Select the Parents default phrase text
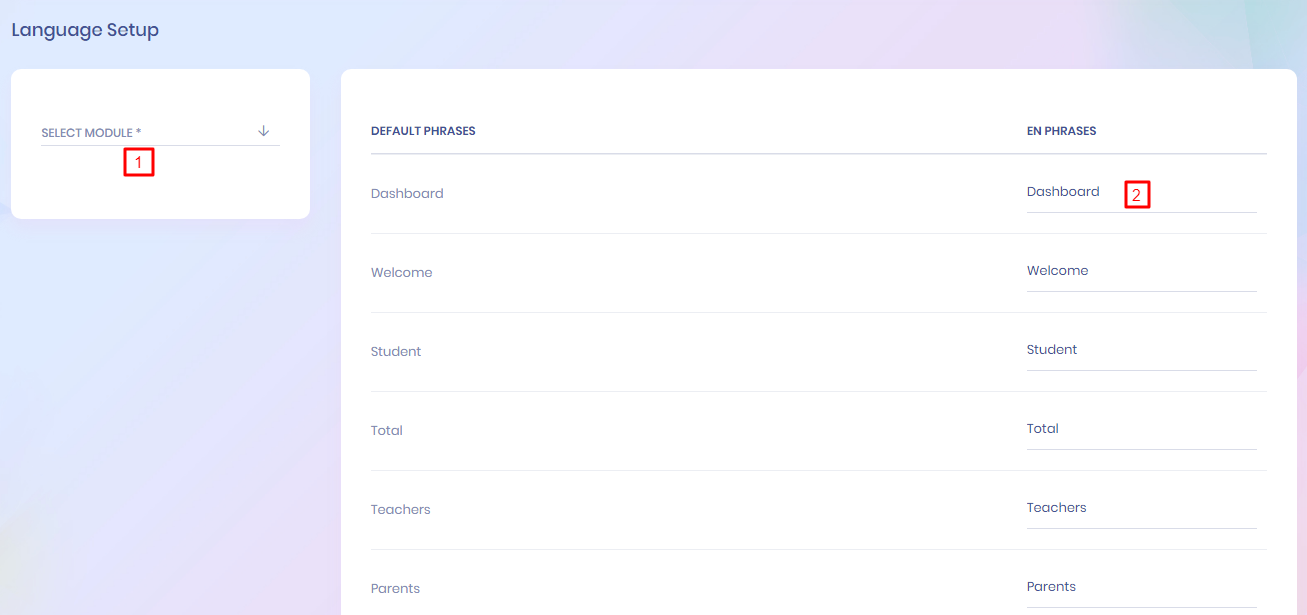This screenshot has width=1307, height=615. click(x=395, y=589)
